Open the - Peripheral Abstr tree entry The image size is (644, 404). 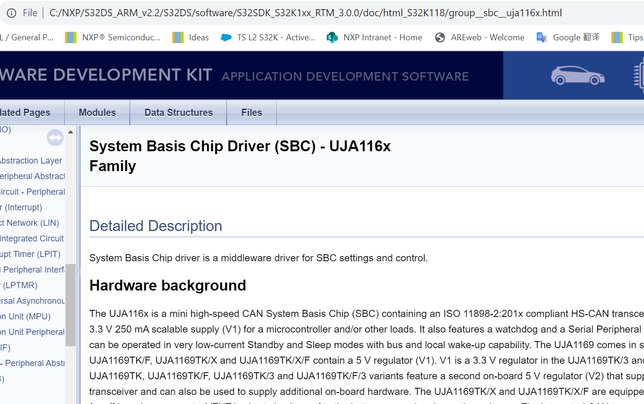click(x=32, y=363)
